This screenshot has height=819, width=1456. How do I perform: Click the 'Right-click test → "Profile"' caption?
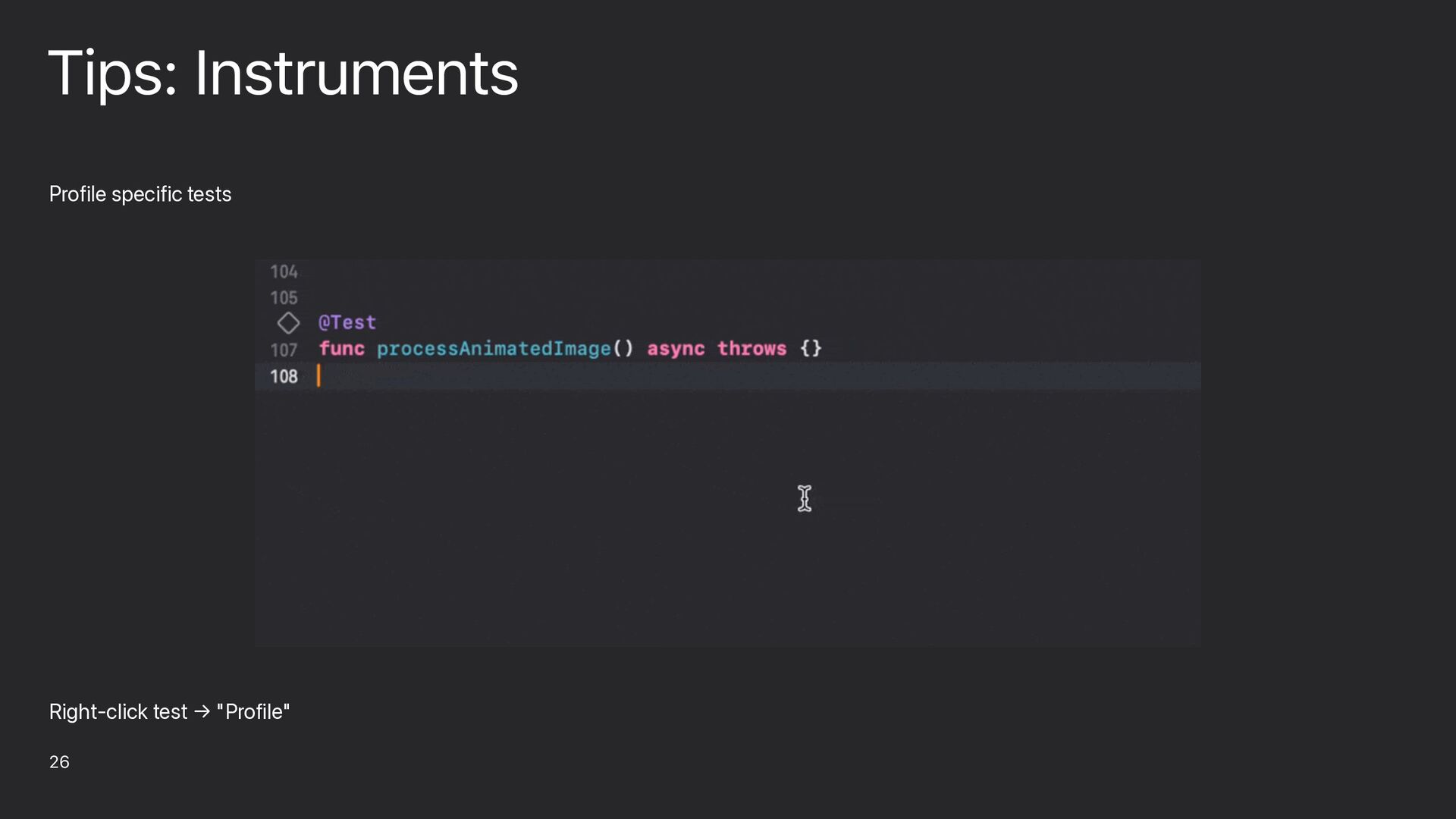pyautogui.click(x=169, y=712)
